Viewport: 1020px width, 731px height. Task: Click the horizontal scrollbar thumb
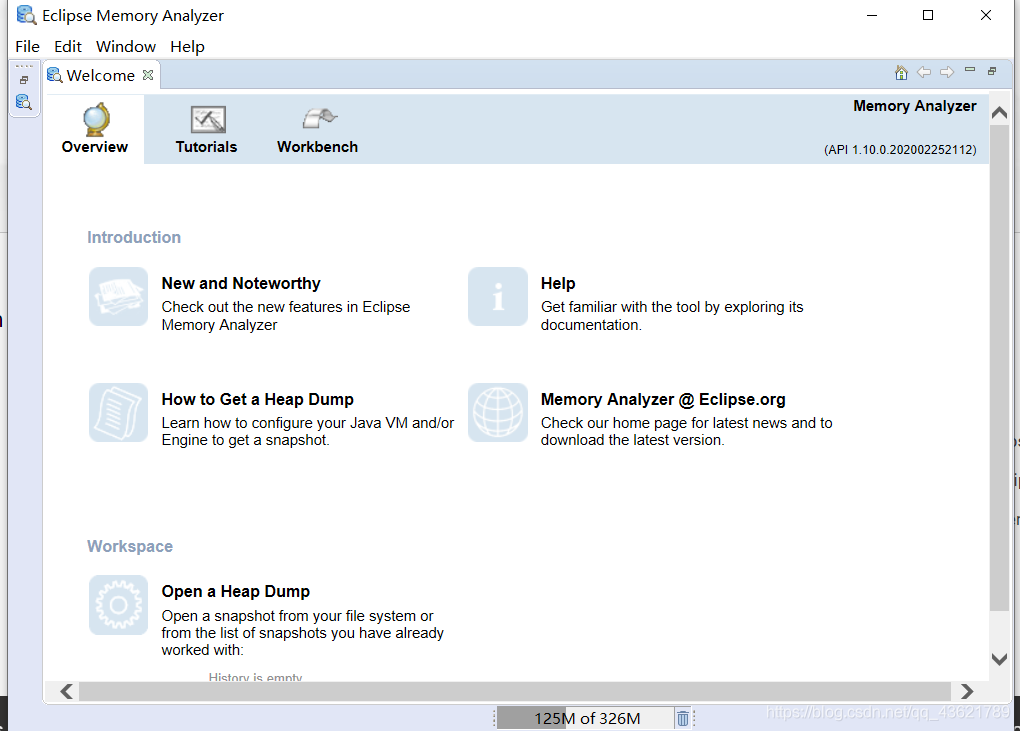click(x=515, y=691)
